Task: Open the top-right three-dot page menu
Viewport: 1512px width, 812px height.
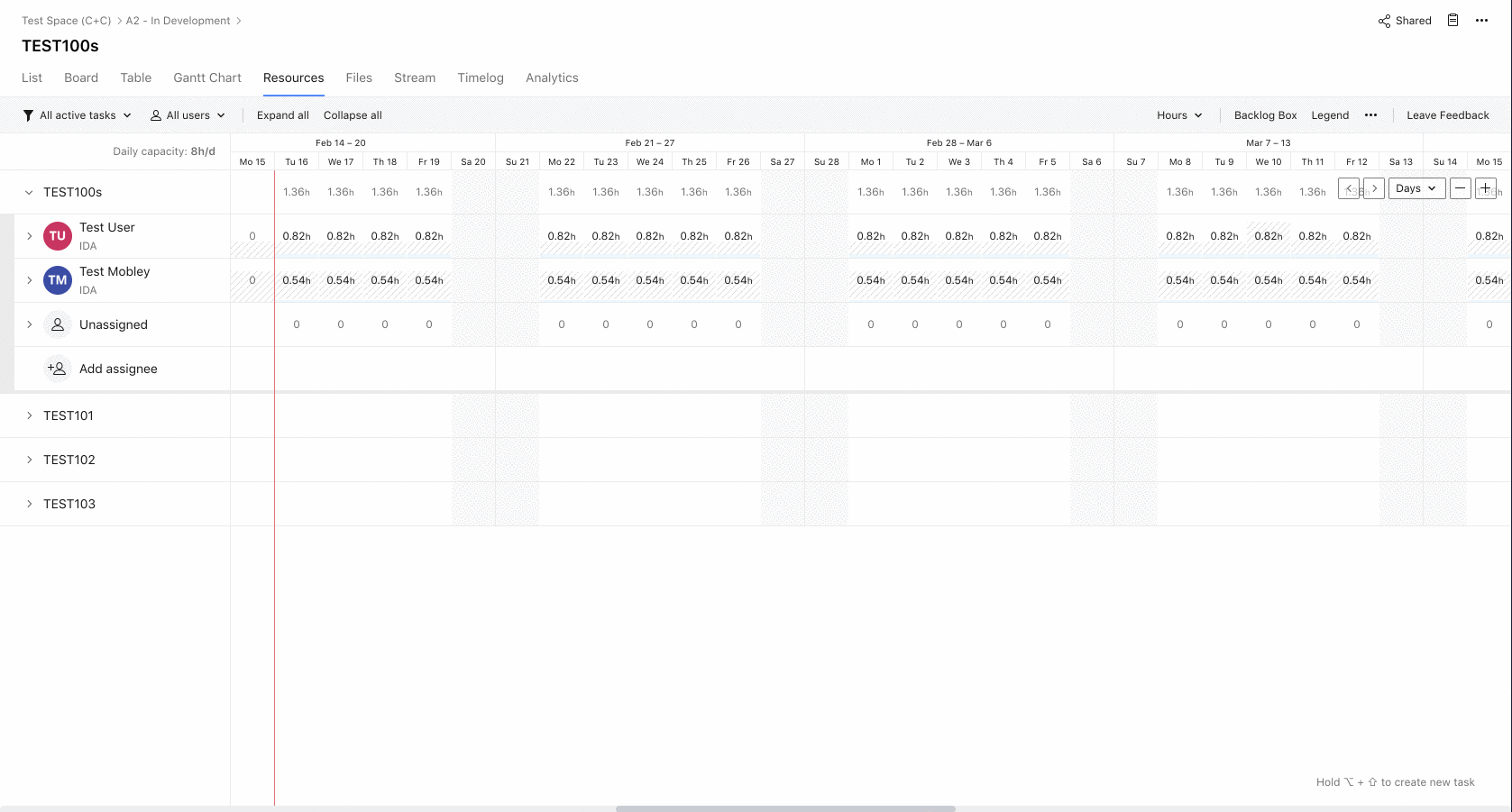Action: tap(1481, 21)
